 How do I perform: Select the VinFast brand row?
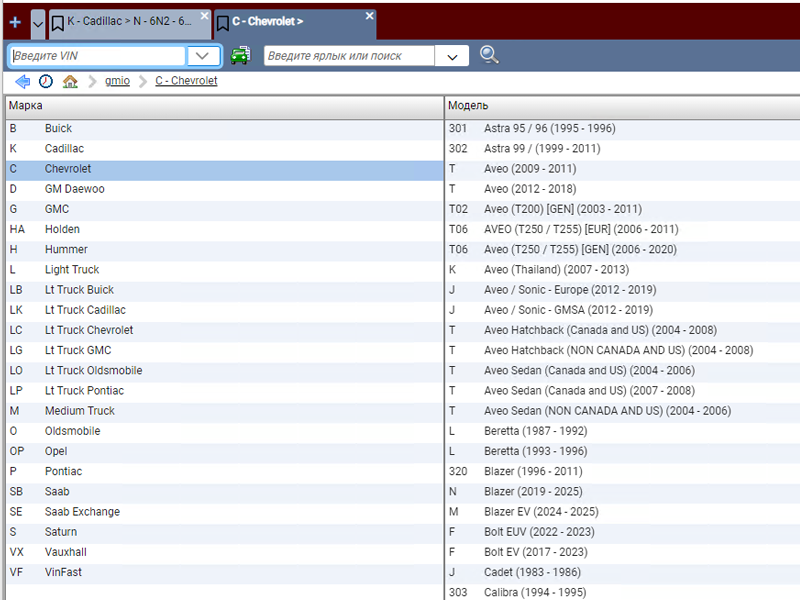pyautogui.click(x=224, y=572)
